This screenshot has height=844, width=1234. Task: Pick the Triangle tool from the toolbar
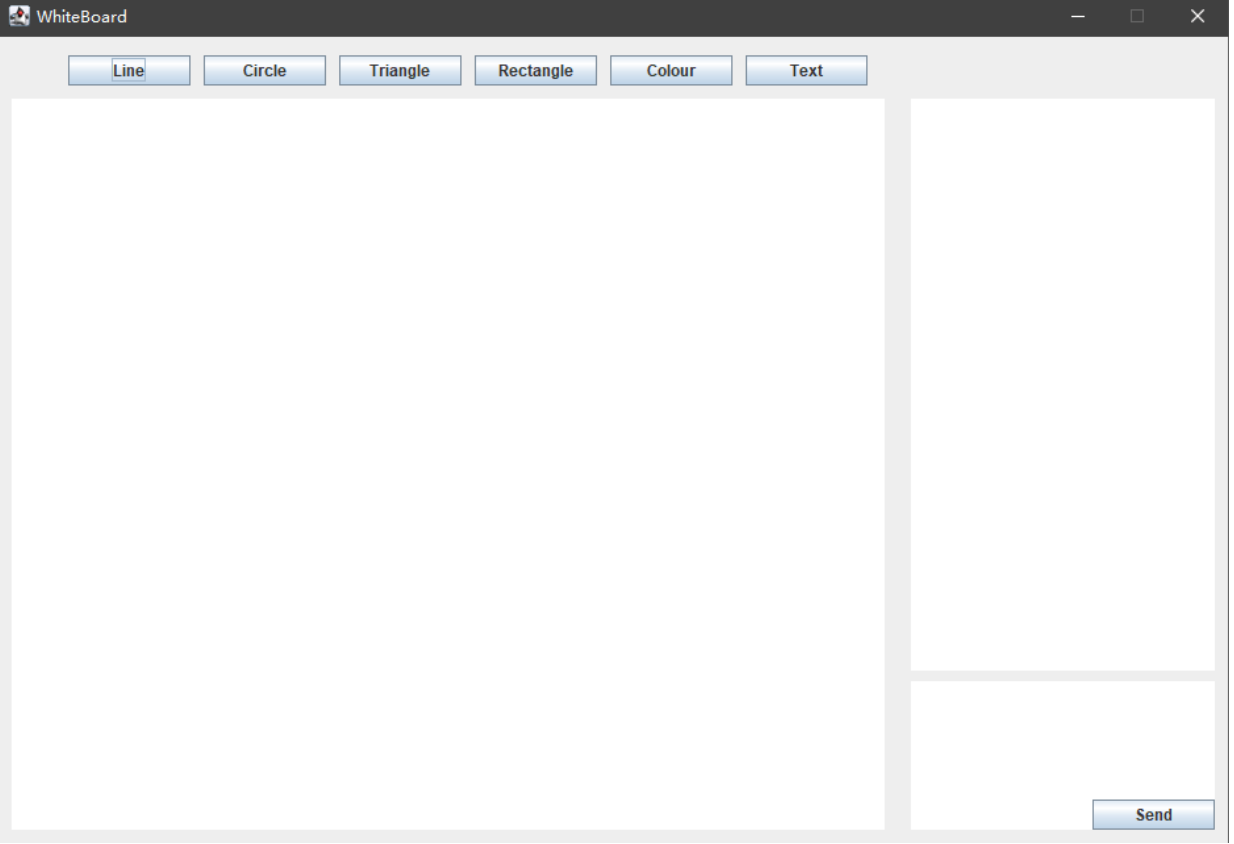tap(400, 70)
